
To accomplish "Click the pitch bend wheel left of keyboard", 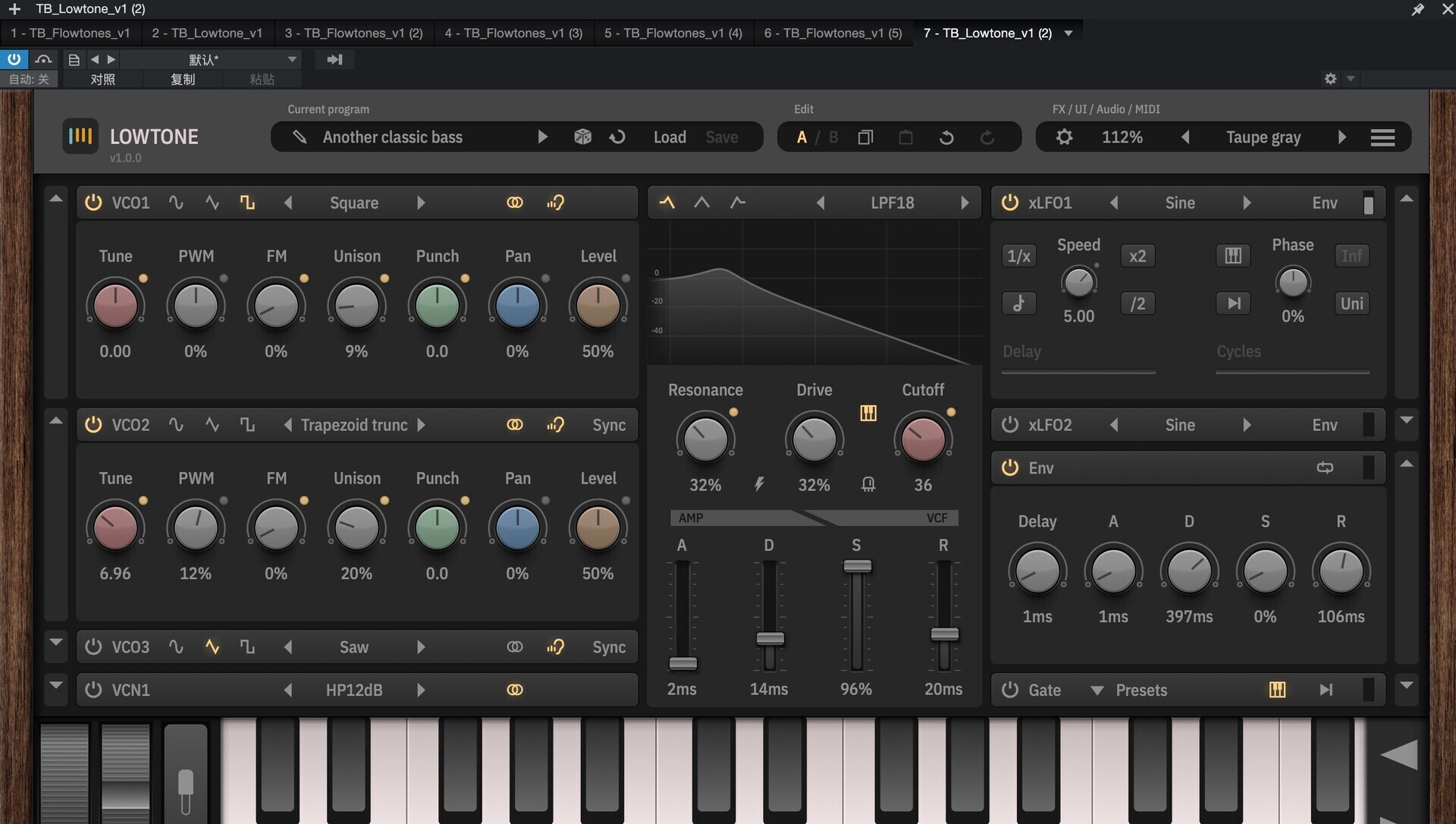I will 64,774.
